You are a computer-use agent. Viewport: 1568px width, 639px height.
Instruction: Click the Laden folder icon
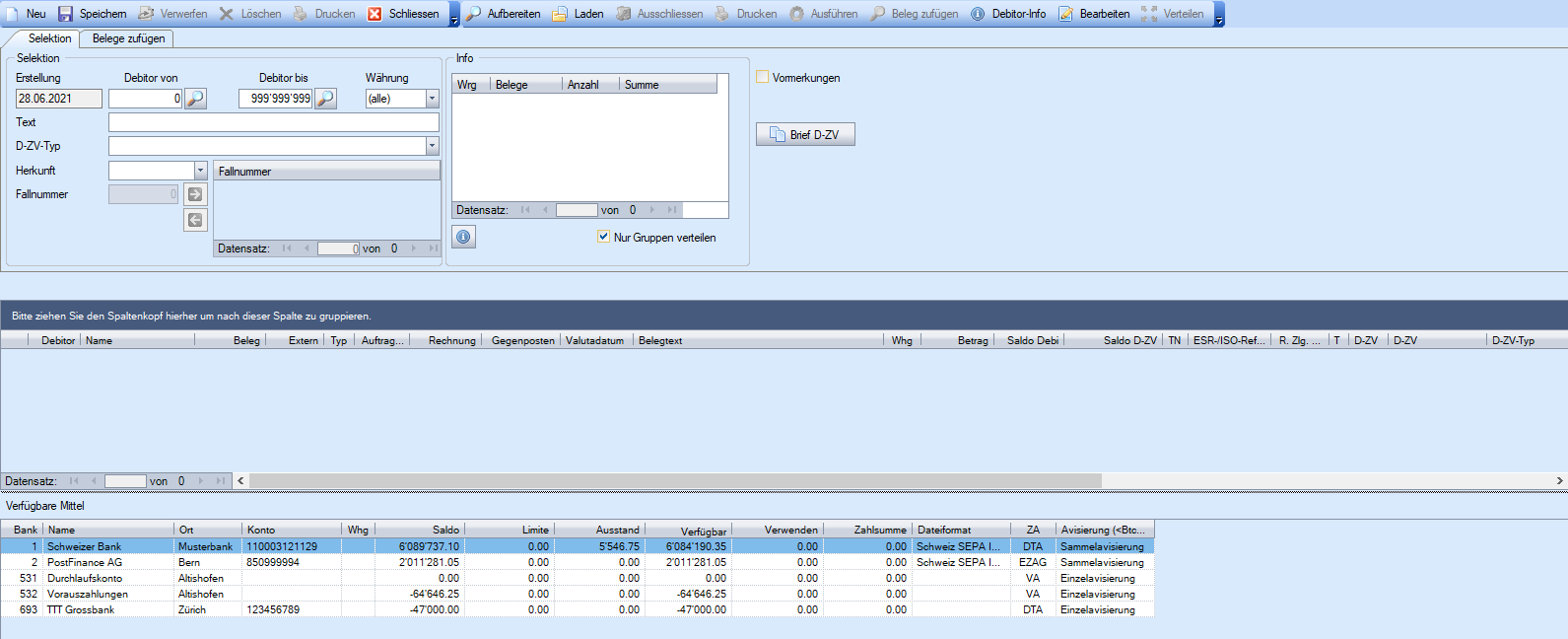point(560,14)
